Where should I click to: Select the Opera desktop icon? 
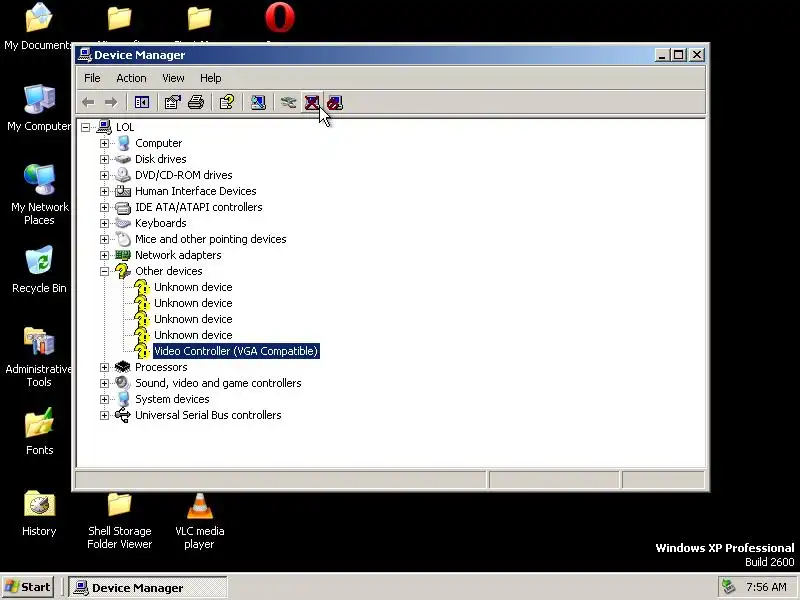(x=280, y=17)
